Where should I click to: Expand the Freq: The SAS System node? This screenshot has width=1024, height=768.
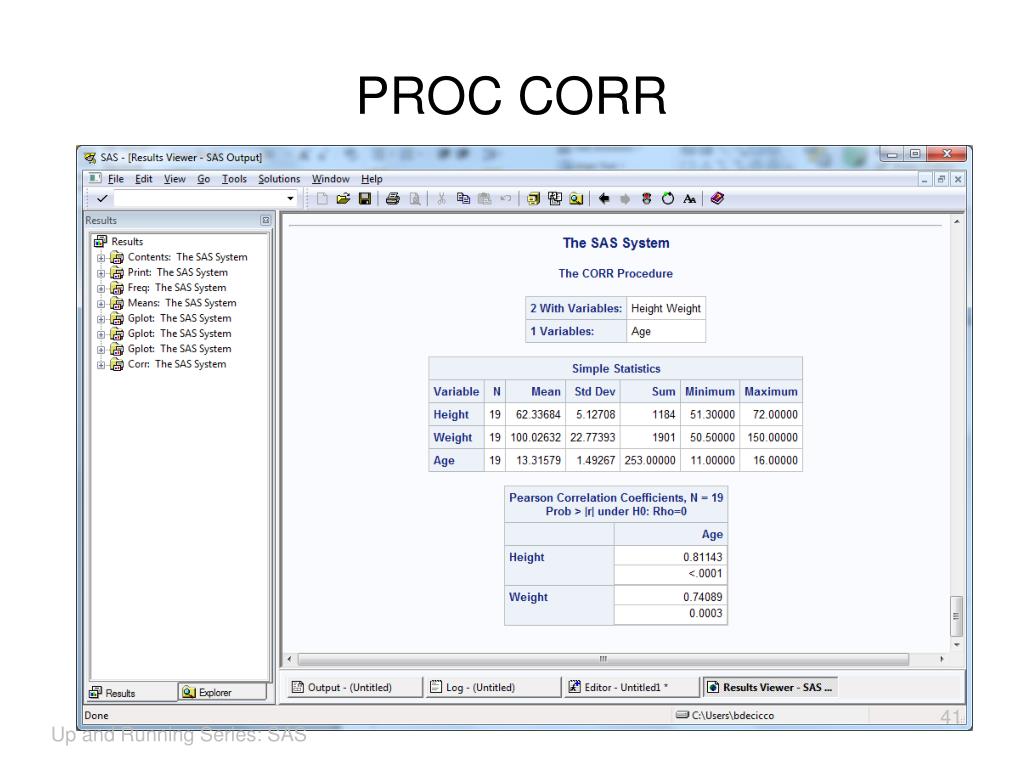click(x=101, y=289)
